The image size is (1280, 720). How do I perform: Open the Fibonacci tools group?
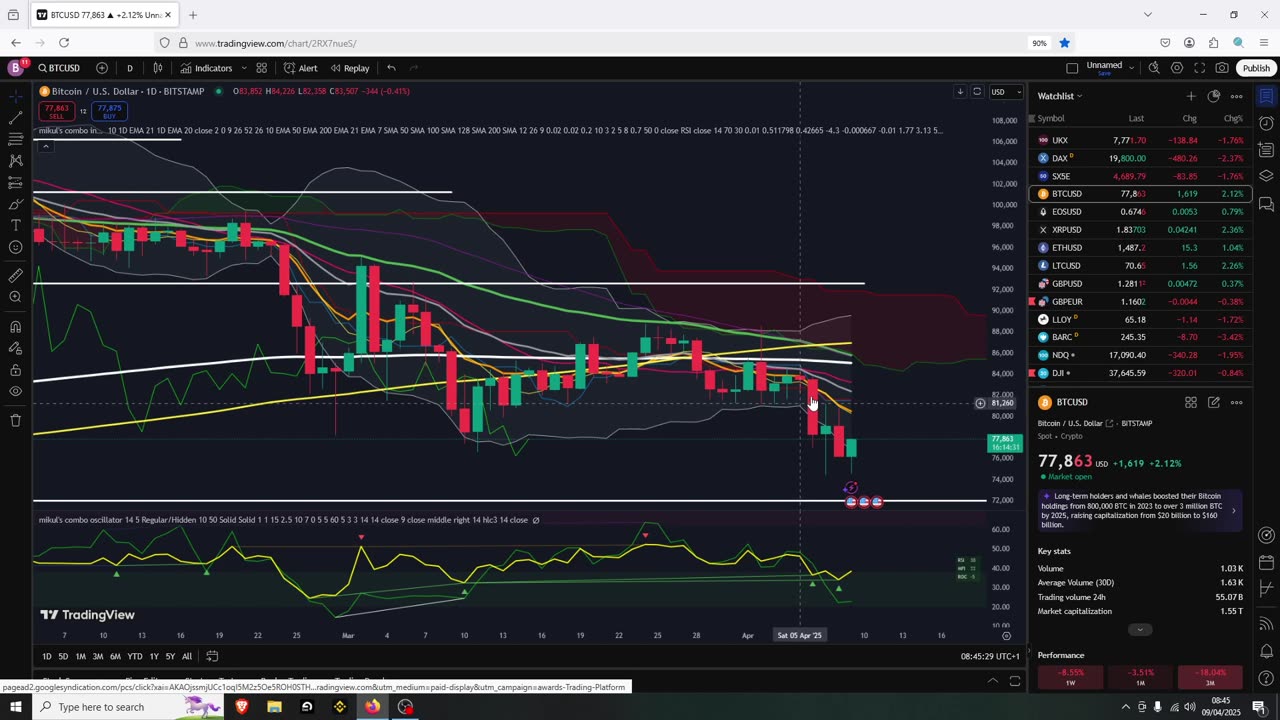[15, 139]
